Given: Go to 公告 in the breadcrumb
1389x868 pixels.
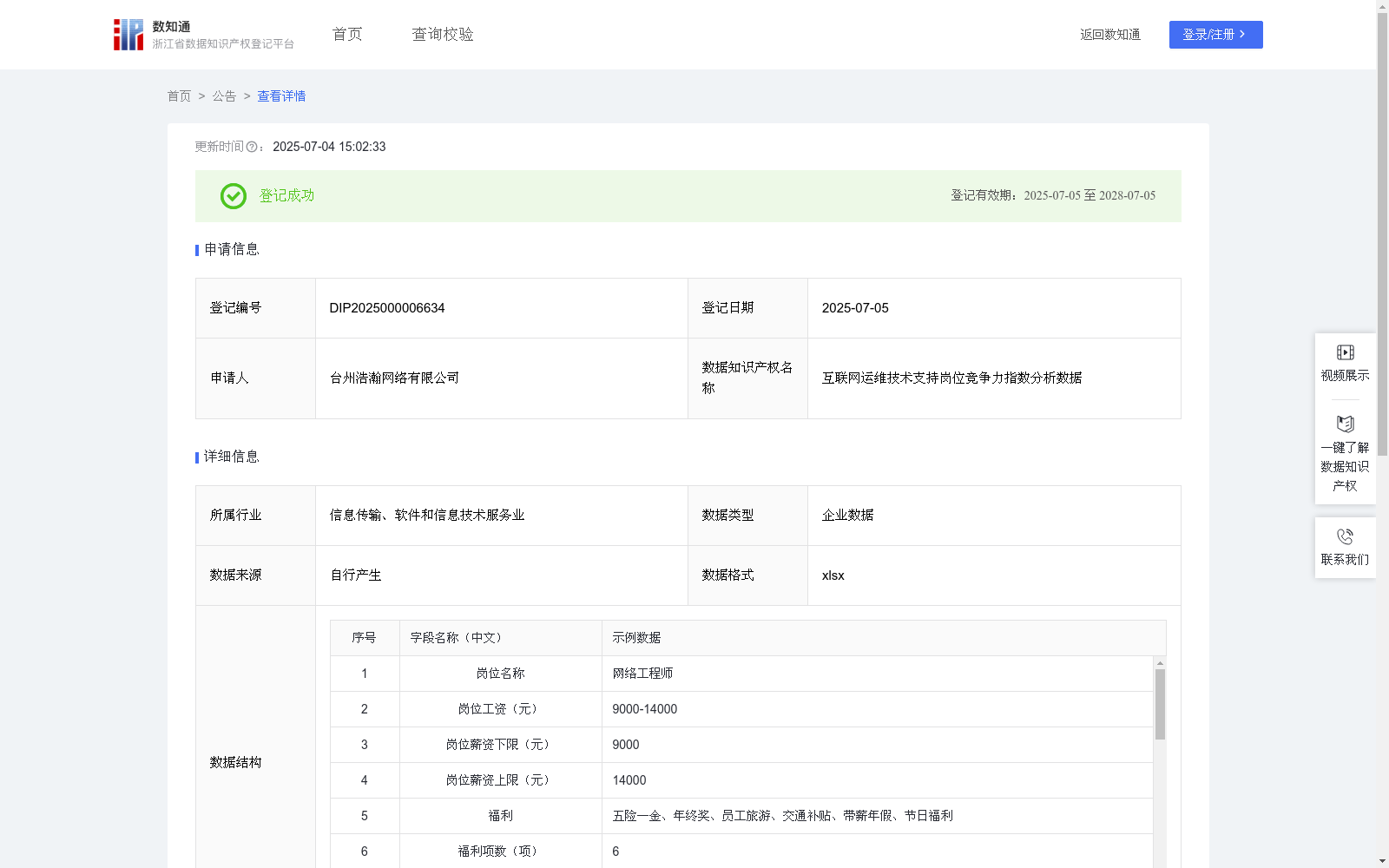Looking at the screenshot, I should 224,96.
